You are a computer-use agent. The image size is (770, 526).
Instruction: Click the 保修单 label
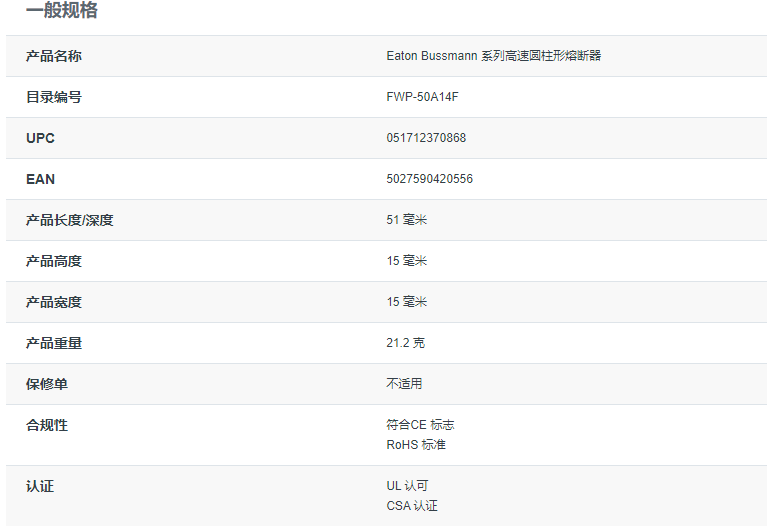[x=47, y=384]
